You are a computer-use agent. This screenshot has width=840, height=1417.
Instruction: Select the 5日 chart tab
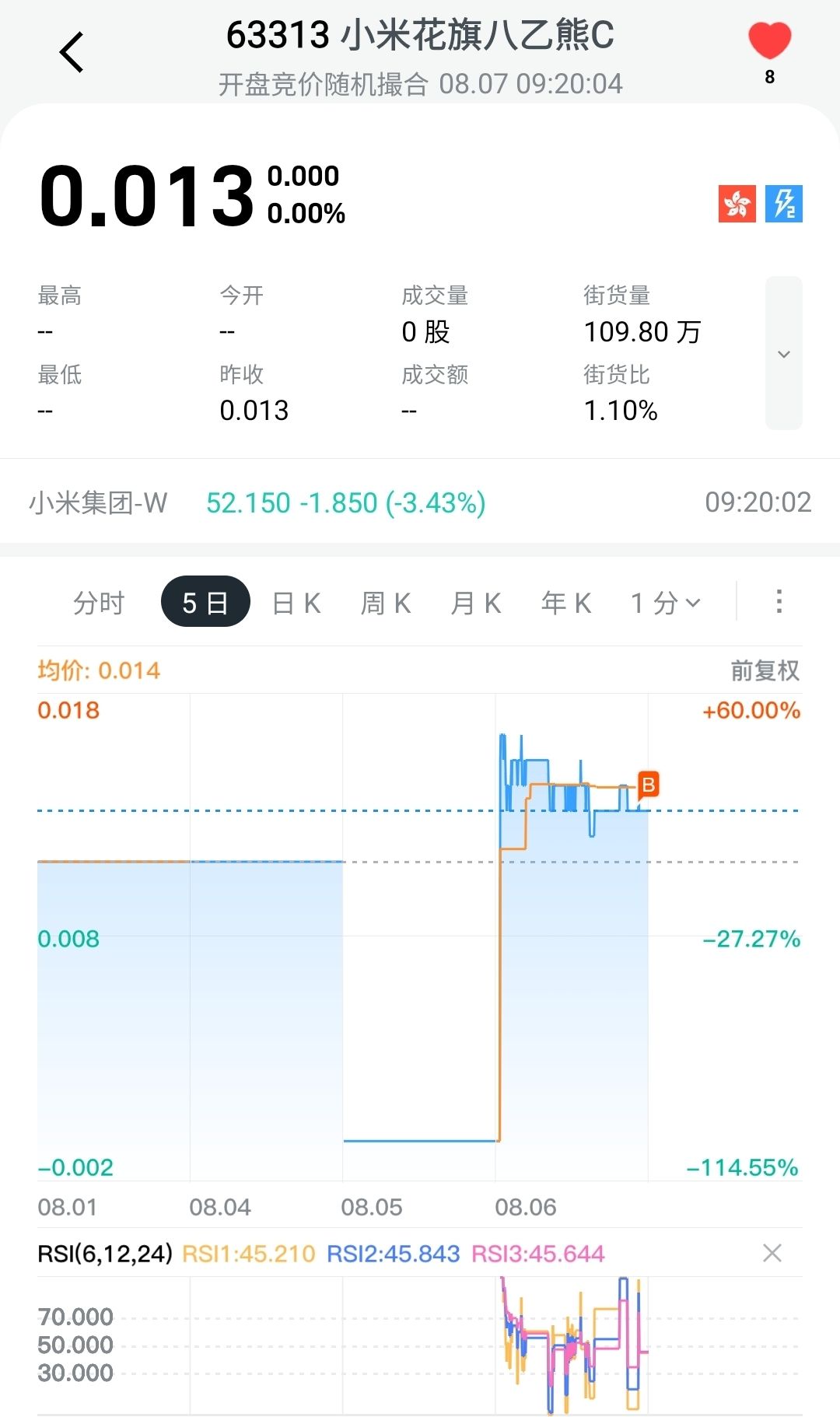[205, 603]
